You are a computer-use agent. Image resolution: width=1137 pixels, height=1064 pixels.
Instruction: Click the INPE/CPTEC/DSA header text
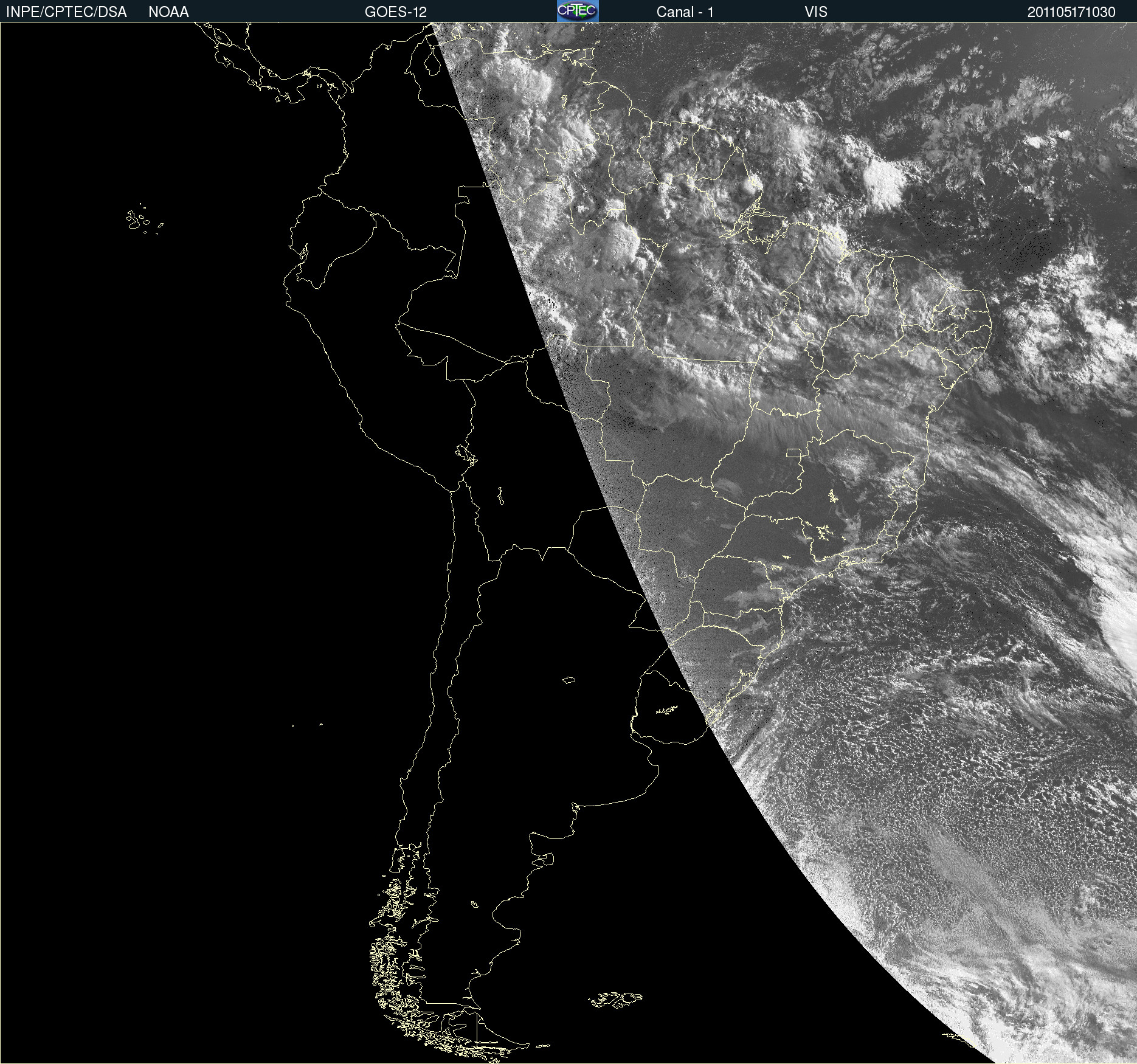[x=66, y=12]
